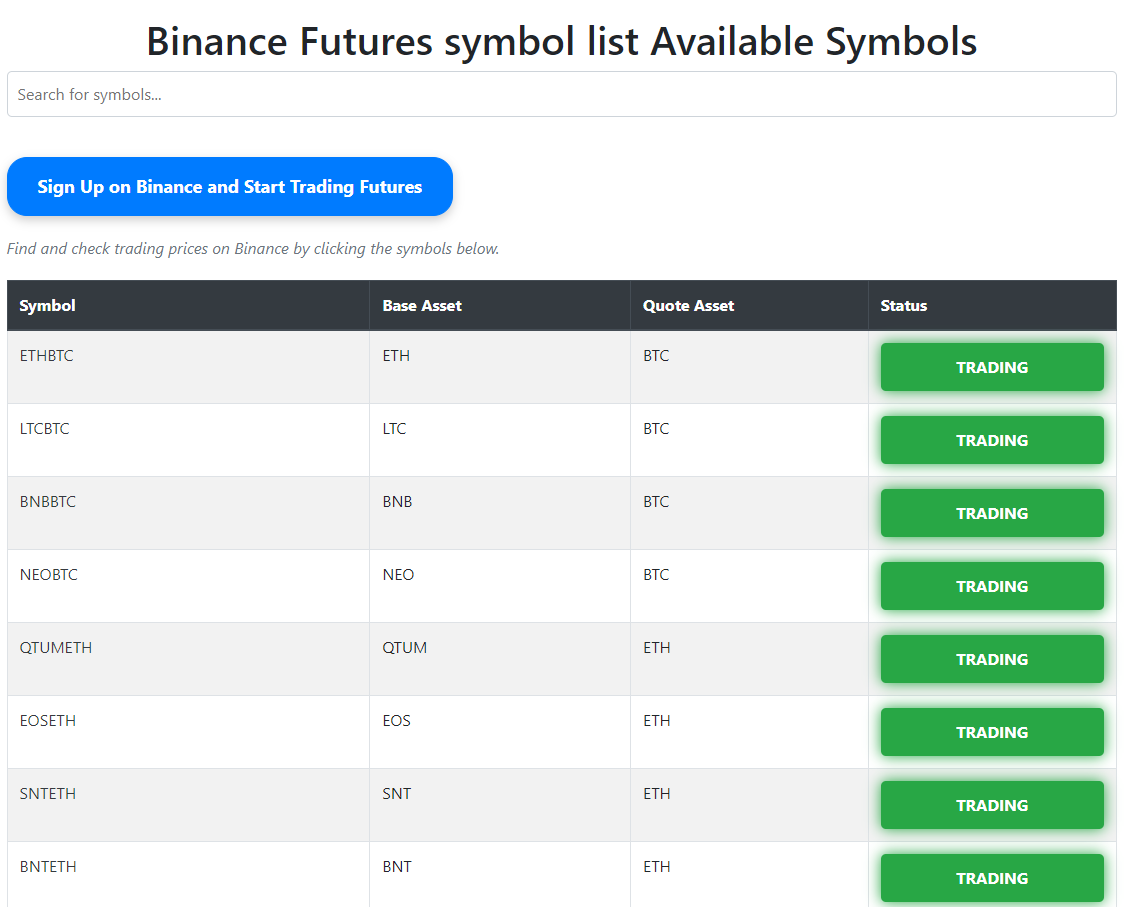The height and width of the screenshot is (907, 1127).
Task: Open the SNTETH symbol
Action: [x=47, y=793]
